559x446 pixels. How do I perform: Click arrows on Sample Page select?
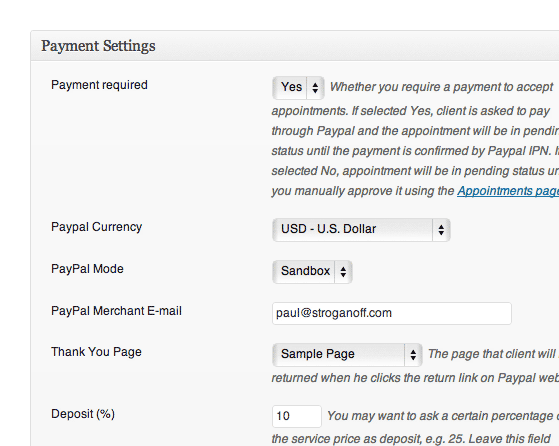click(x=413, y=355)
